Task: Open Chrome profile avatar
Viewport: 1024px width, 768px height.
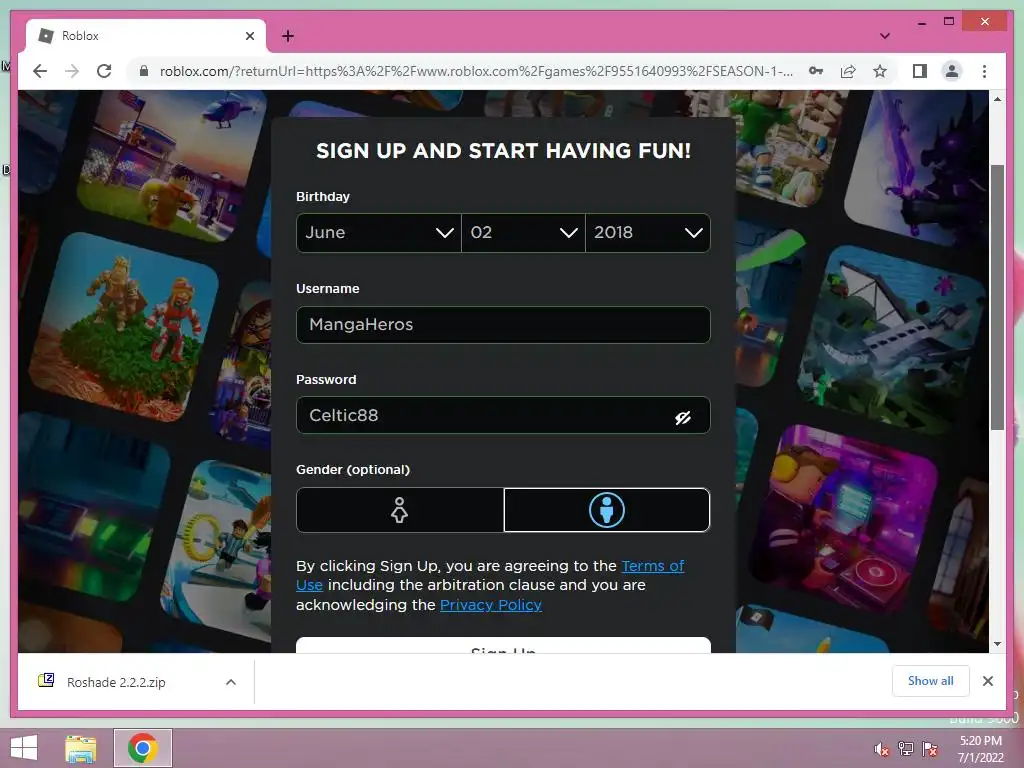Action: point(952,71)
